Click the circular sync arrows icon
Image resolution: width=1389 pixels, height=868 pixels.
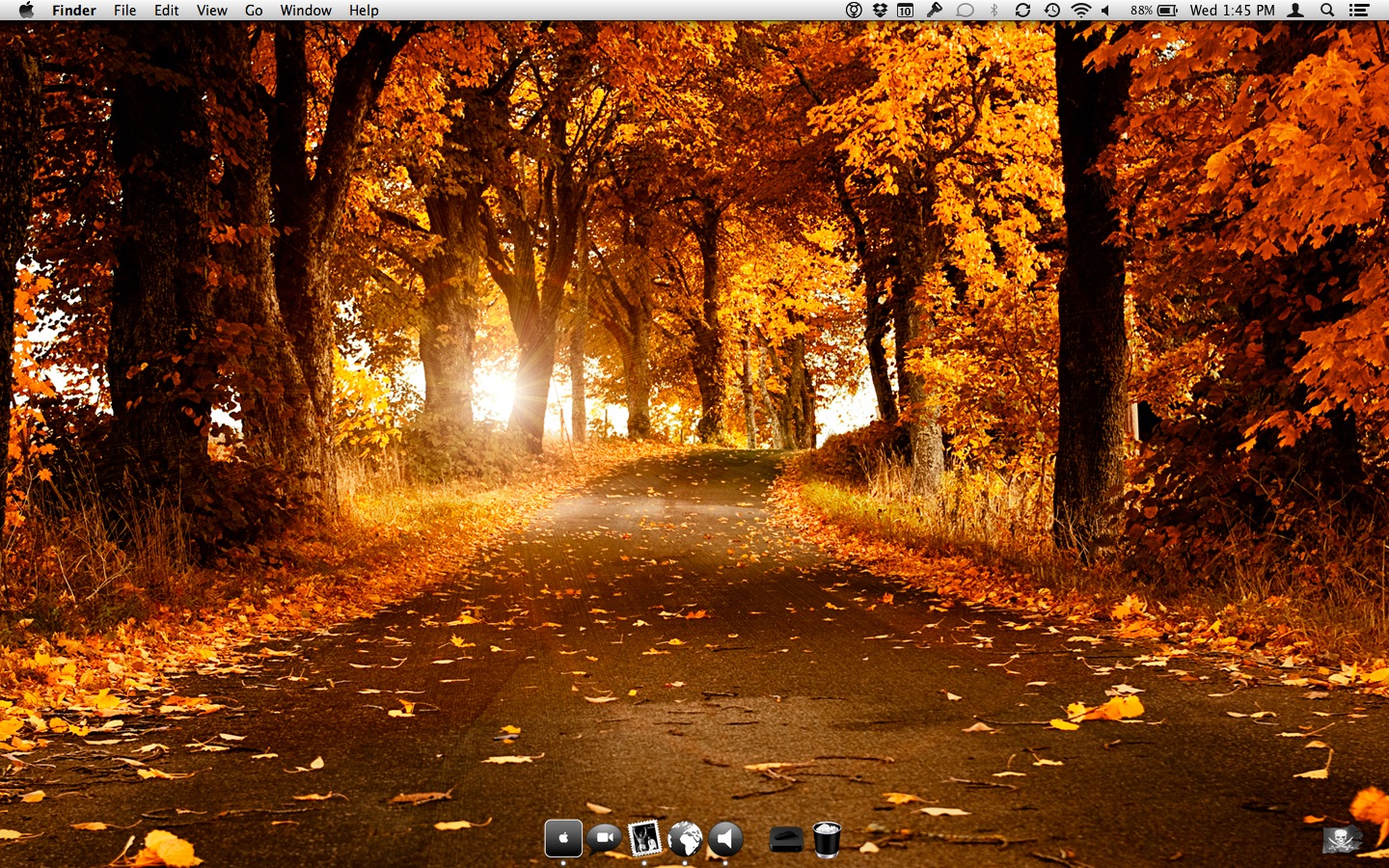[x=1023, y=11]
